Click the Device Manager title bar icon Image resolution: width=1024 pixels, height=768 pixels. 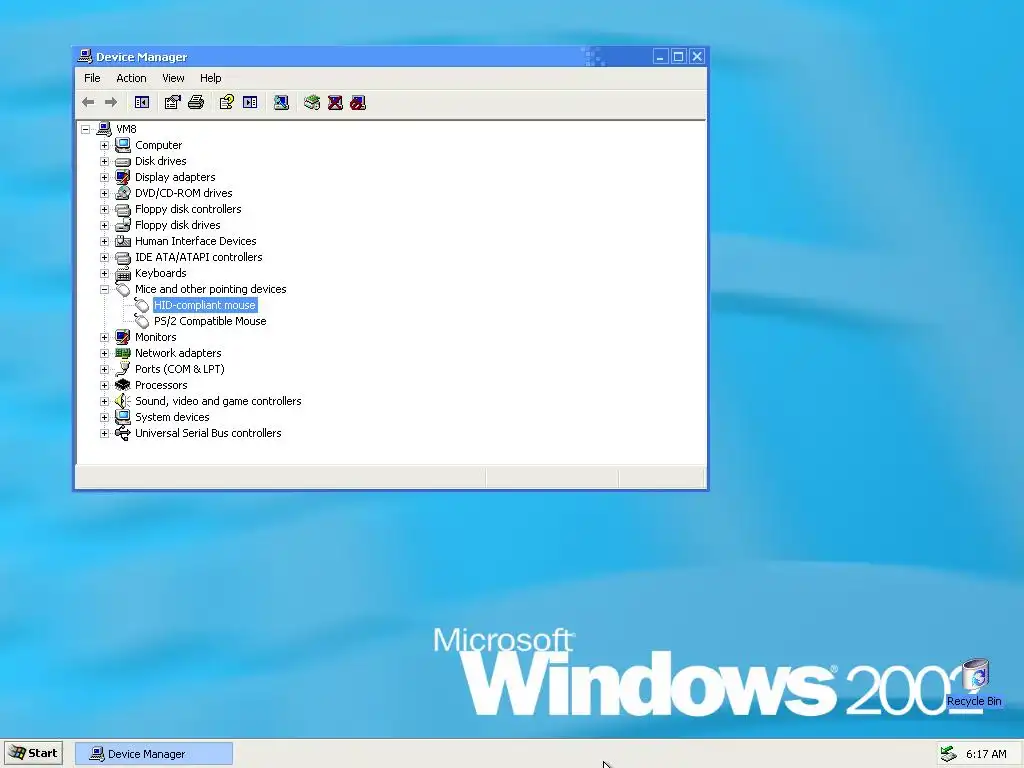click(x=85, y=57)
